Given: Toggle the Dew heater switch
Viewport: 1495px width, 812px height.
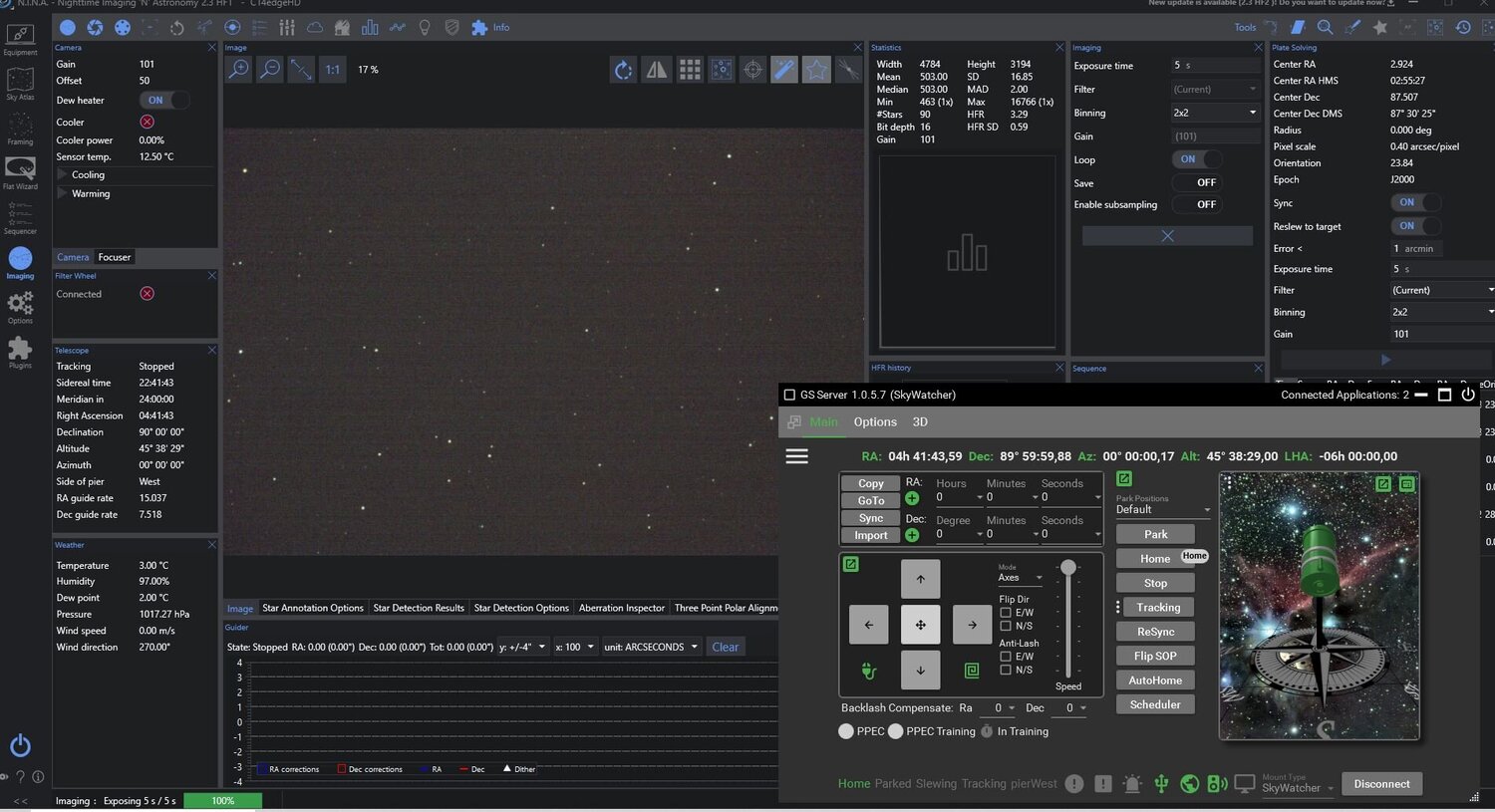Looking at the screenshot, I should [x=164, y=100].
